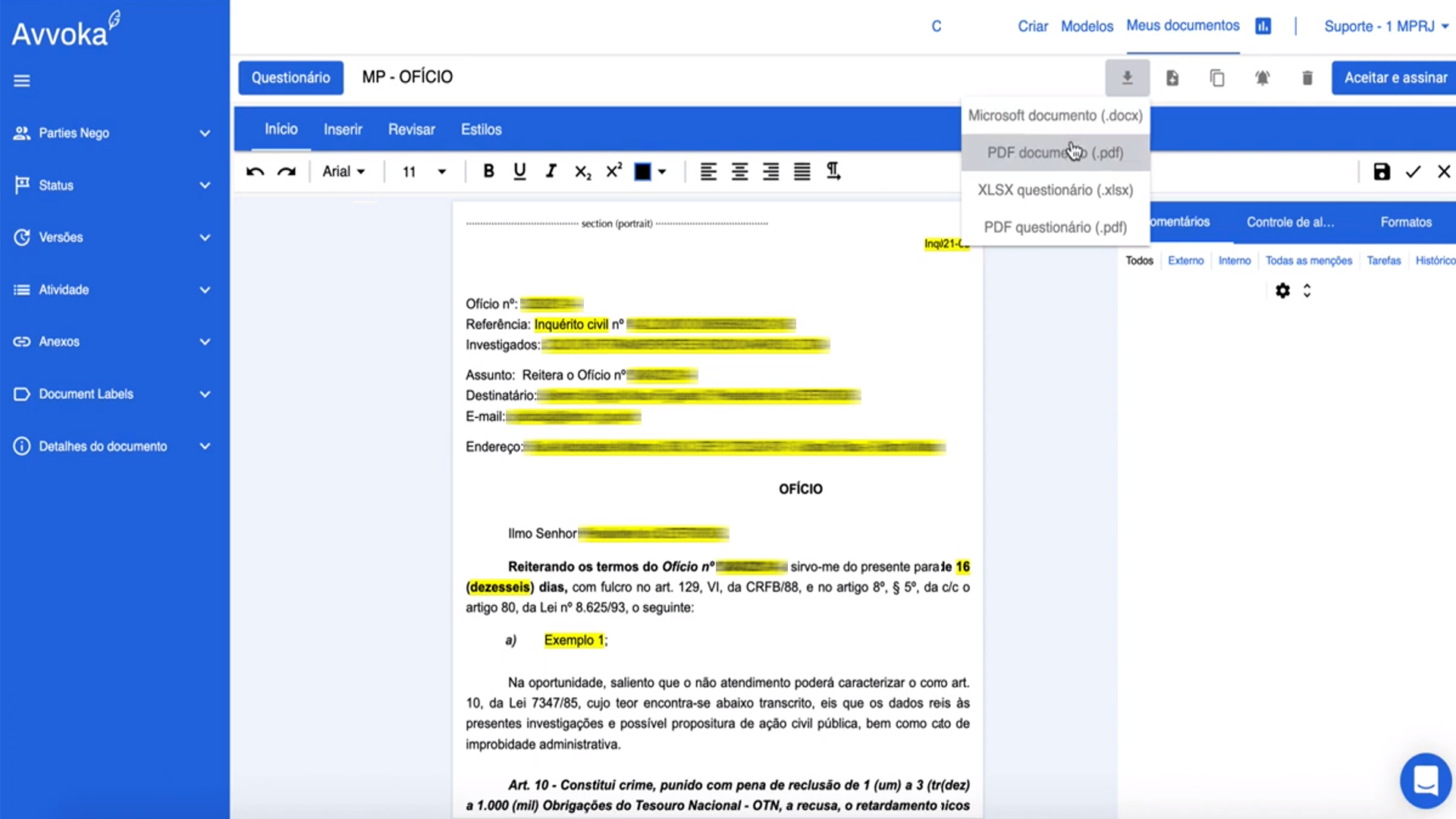The width and height of the screenshot is (1456, 819).
Task: Toggle bold formatting
Action: [x=488, y=171]
